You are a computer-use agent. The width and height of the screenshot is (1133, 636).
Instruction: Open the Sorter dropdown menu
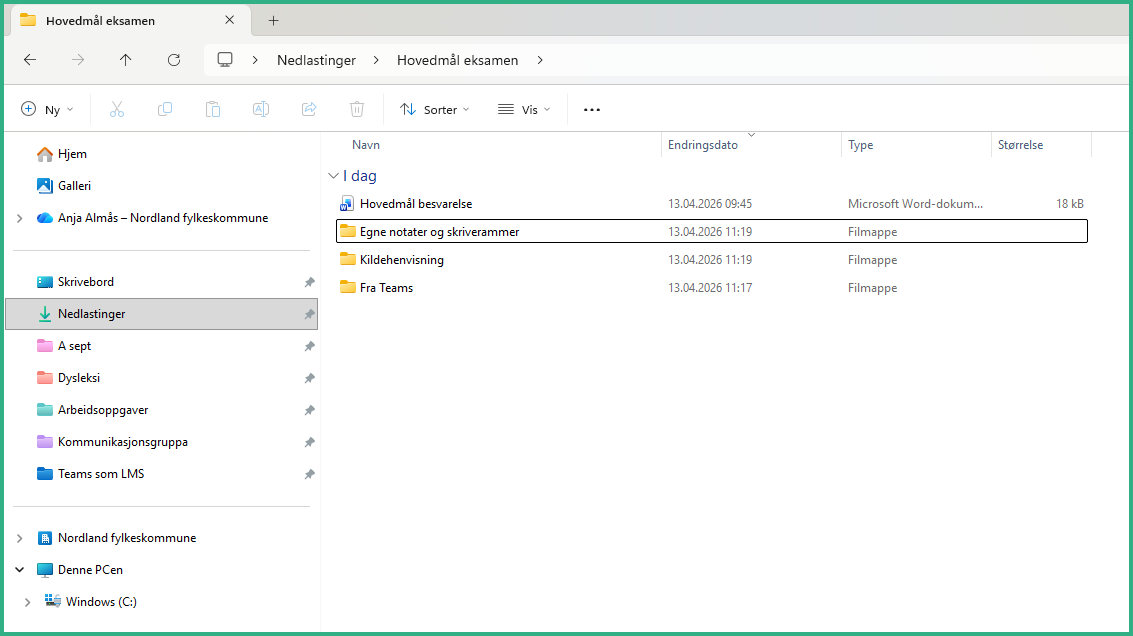point(435,110)
